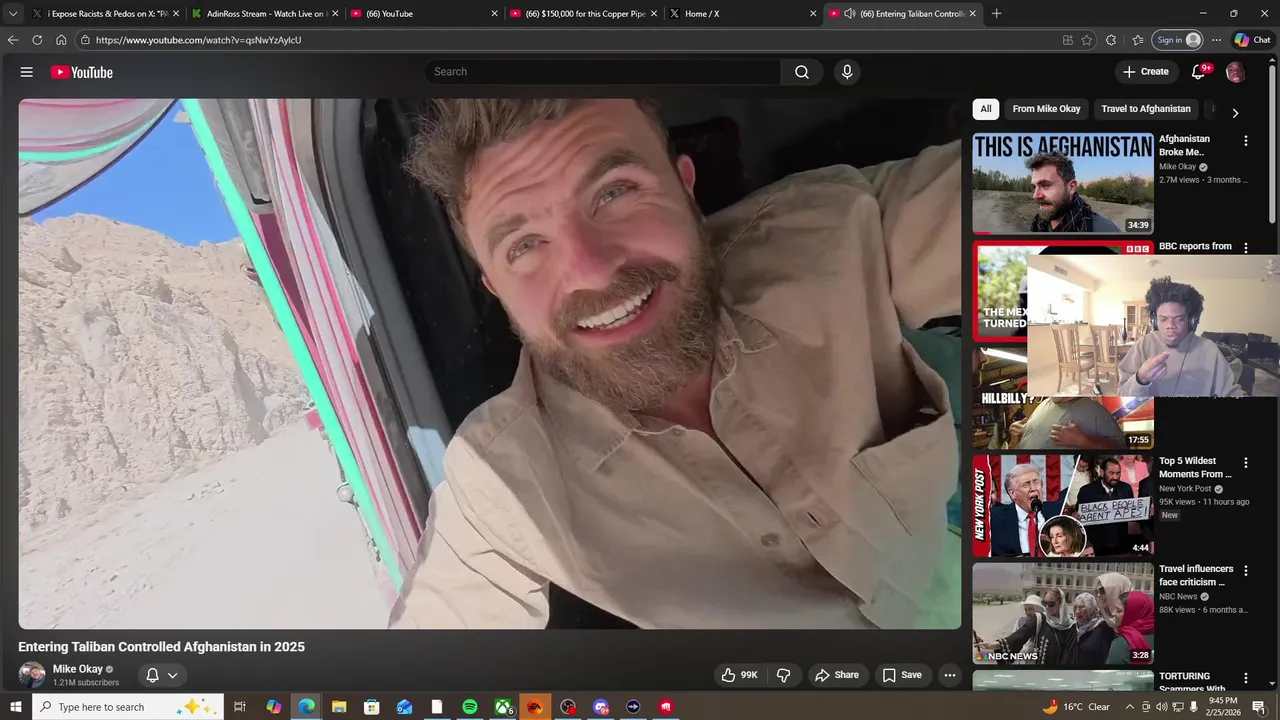Screen dimensions: 1280x720
Task: Click the NBC News channel name
Action: (1178, 597)
